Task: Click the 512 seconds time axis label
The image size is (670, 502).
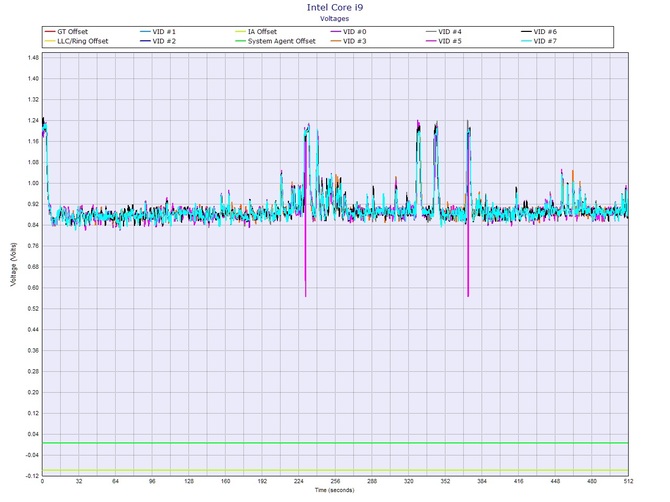Action: pyautogui.click(x=628, y=481)
